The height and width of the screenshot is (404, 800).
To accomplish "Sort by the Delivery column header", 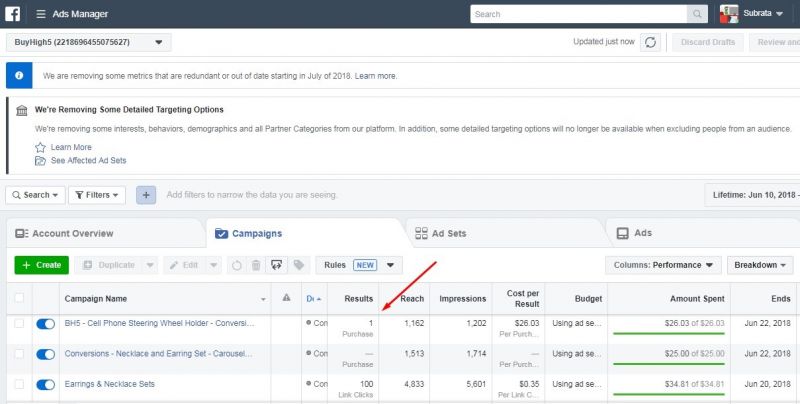I will [x=314, y=299].
